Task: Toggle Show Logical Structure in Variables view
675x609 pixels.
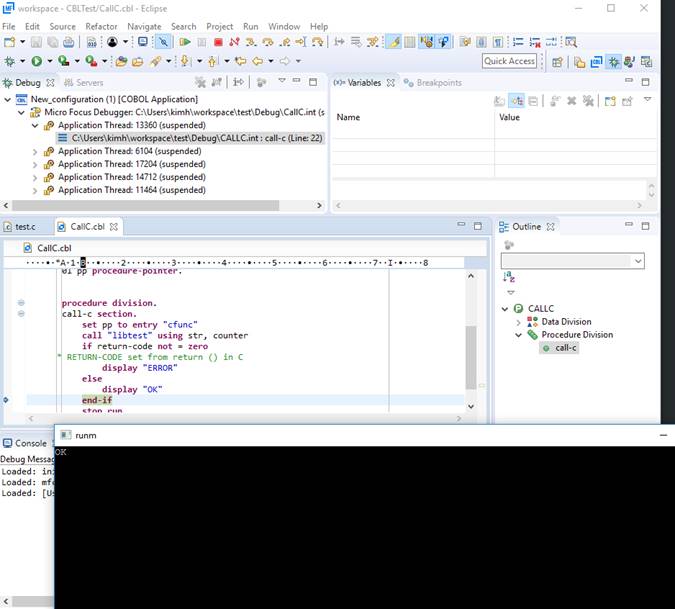Action: coord(517,101)
